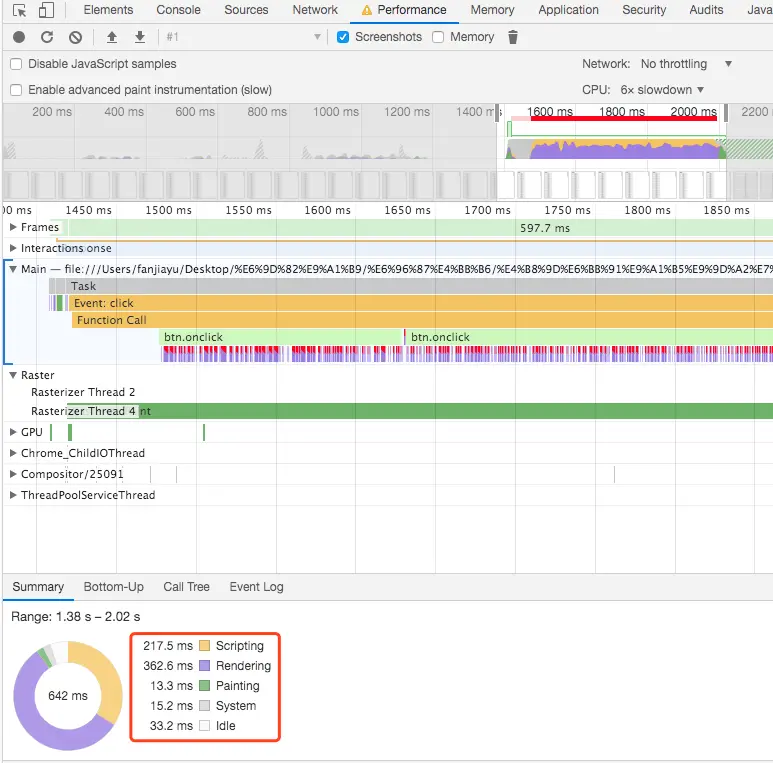
Task: Expand the Interactions track
Action: click(13, 248)
